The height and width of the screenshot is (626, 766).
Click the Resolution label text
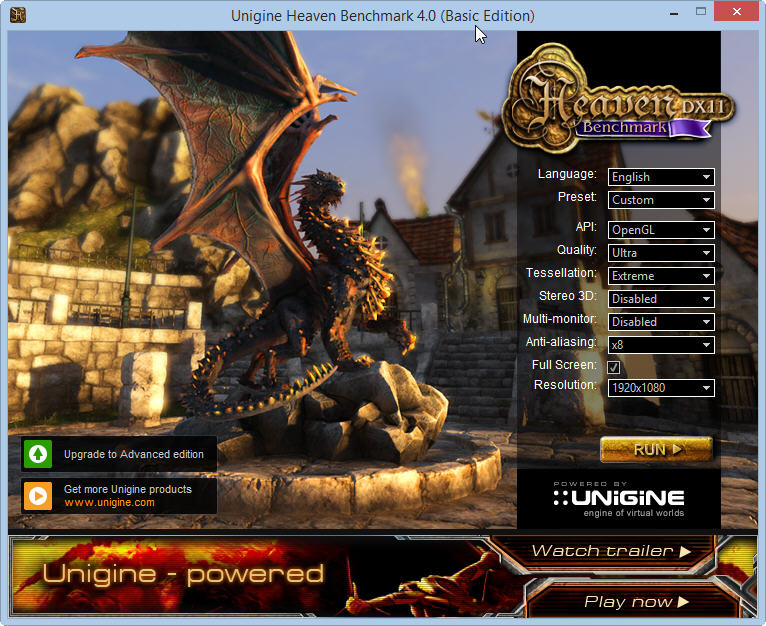pos(565,385)
